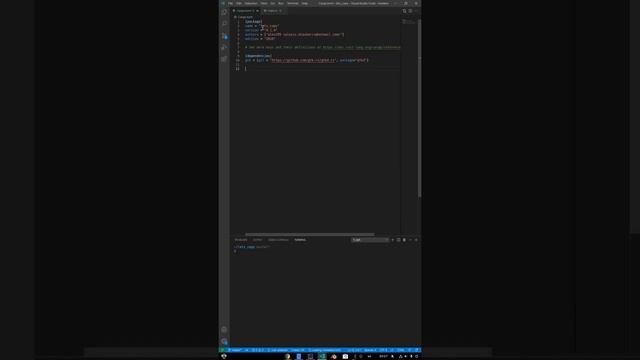Open the Start icon on the taskbar
The height and width of the screenshot is (360, 640).
click(x=224, y=356)
